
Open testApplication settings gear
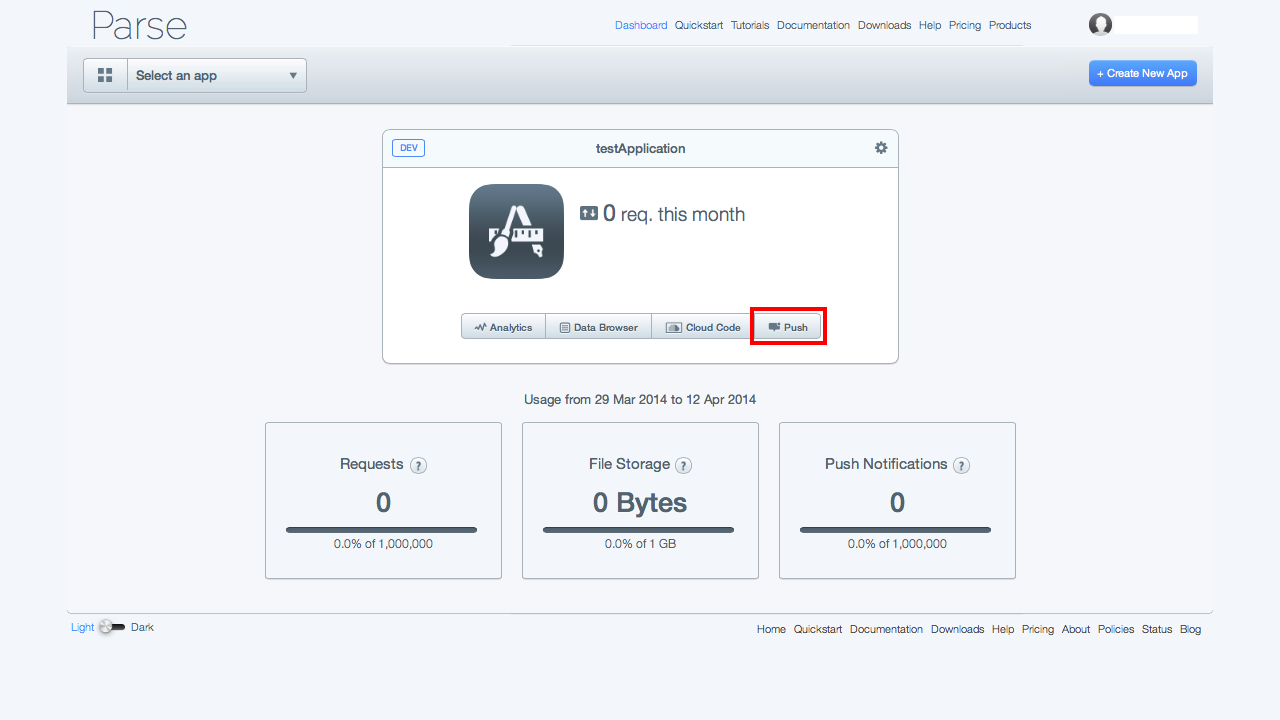881,147
